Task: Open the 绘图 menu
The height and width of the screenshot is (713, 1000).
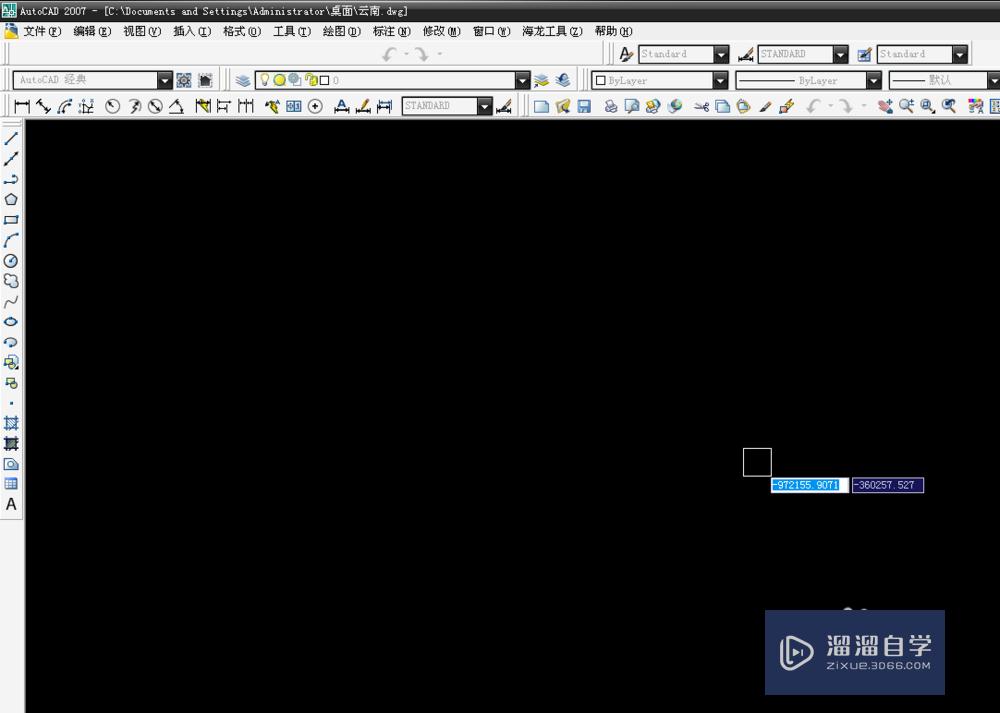Action: pyautogui.click(x=340, y=31)
